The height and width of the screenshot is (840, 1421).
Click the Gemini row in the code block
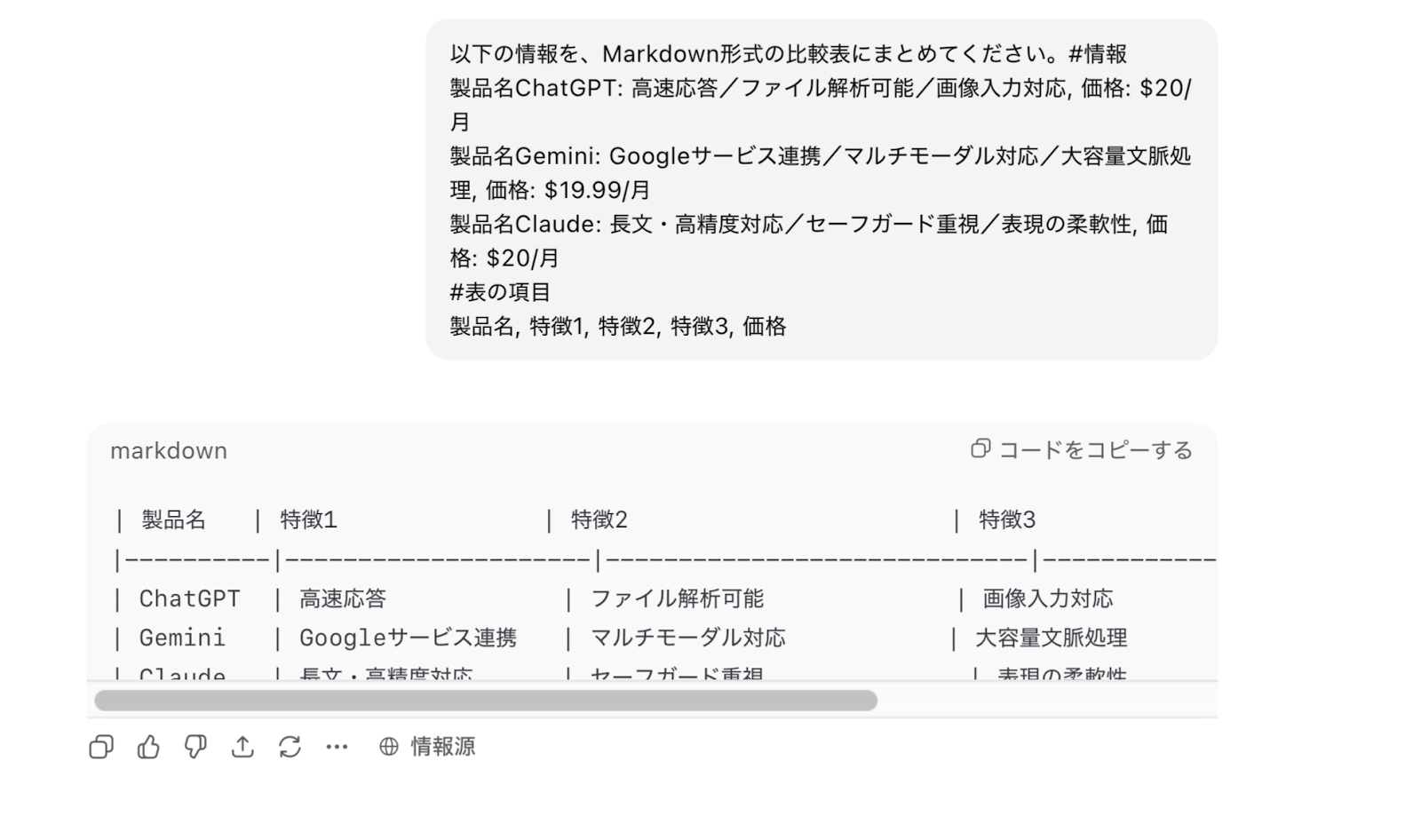click(182, 637)
